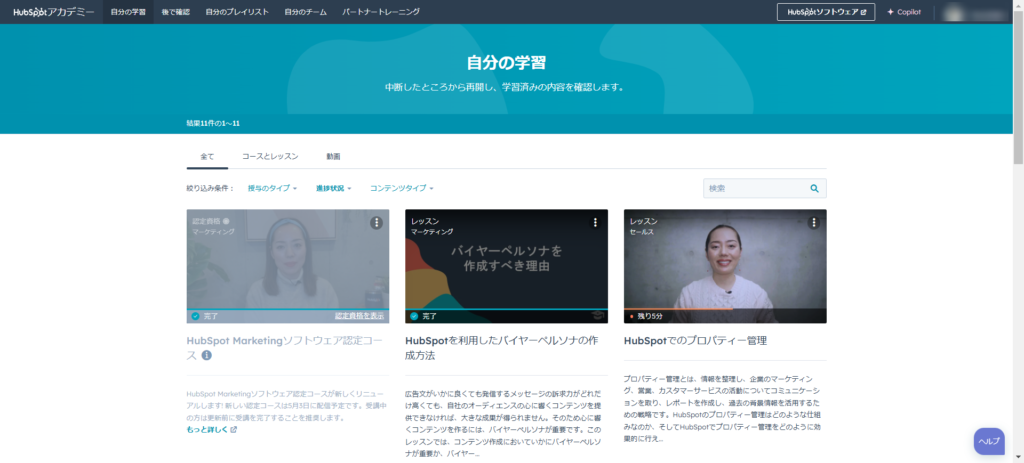Click the HubSpot アカデミー logo
The height and width of the screenshot is (463, 1024).
coord(54,12)
